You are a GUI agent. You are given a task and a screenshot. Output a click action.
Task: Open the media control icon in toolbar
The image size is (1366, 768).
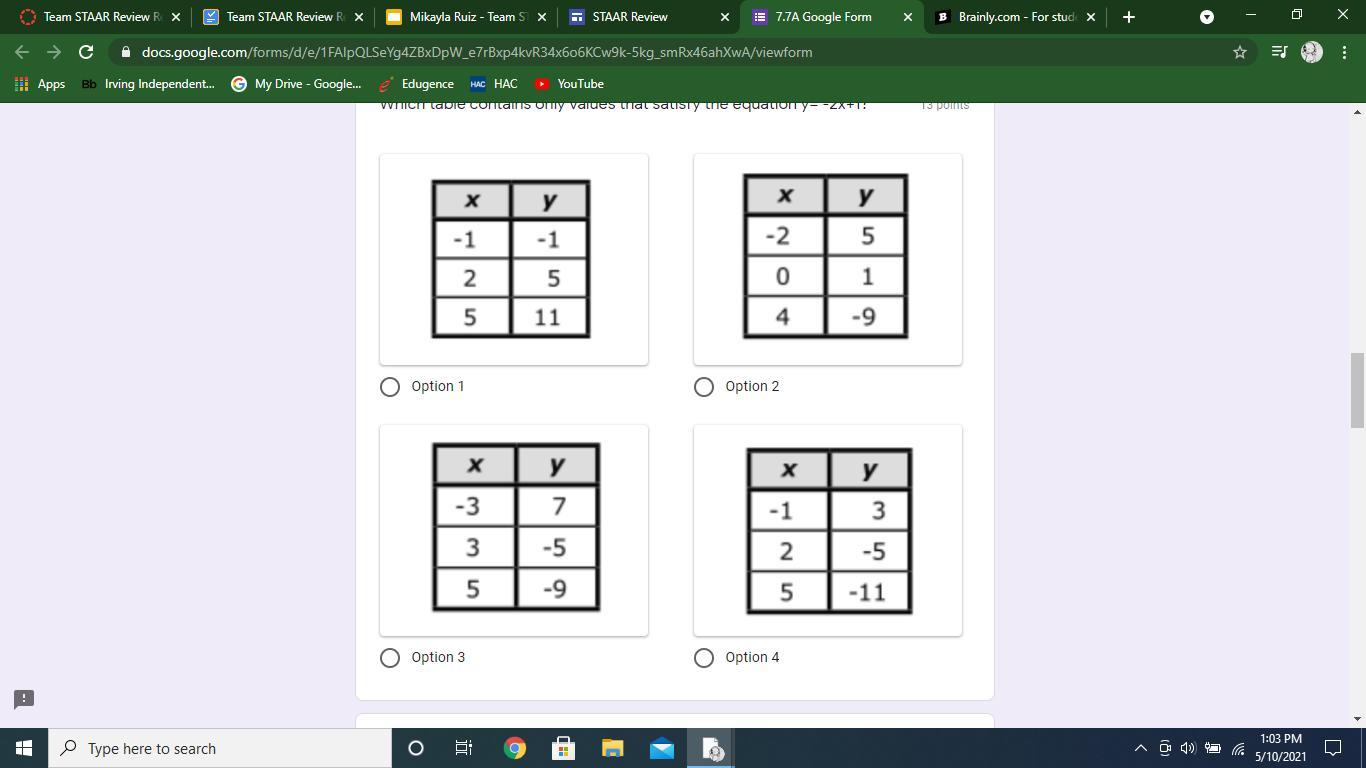pyautogui.click(x=1279, y=52)
